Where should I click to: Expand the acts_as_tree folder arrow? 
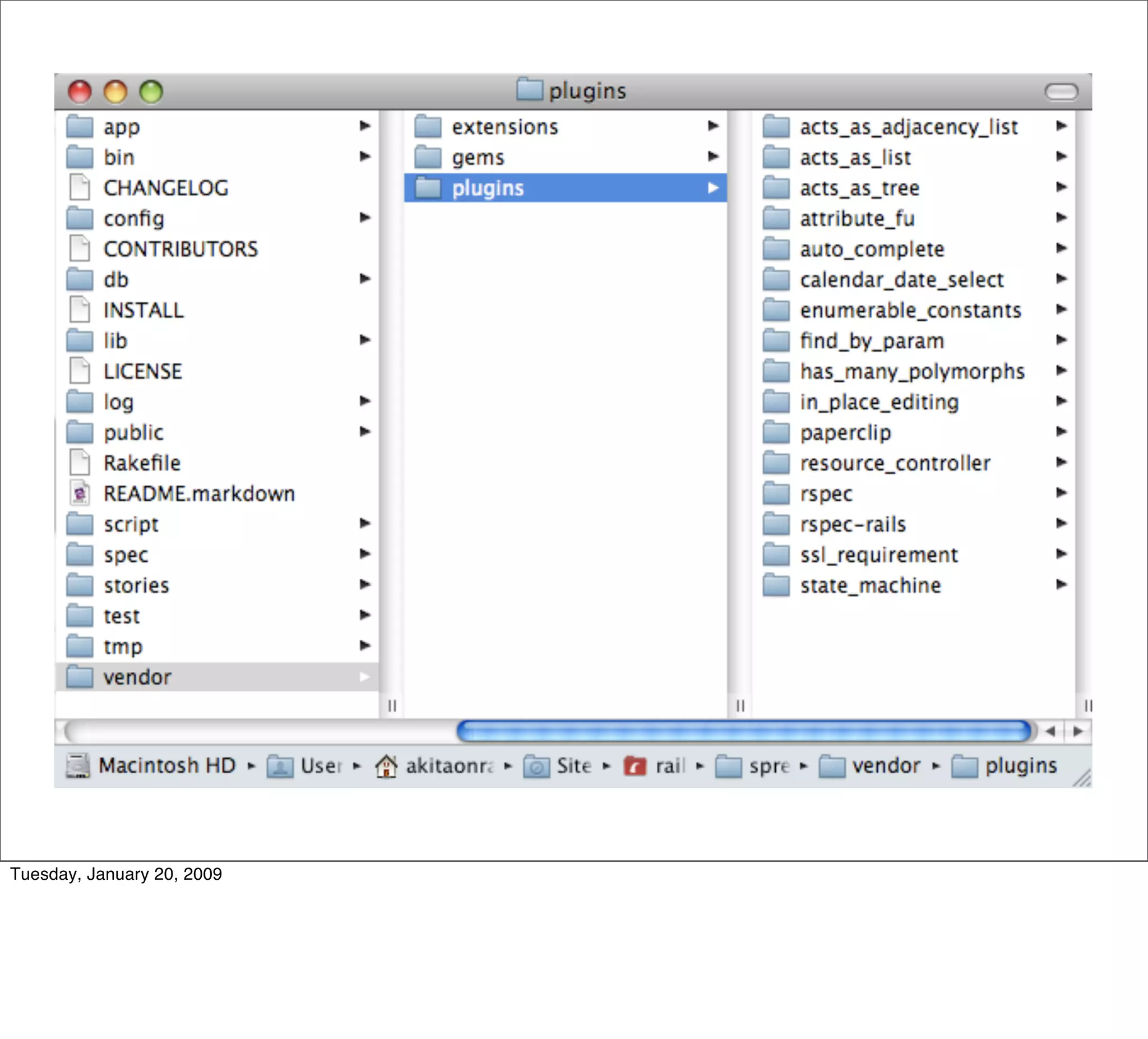(1061, 187)
